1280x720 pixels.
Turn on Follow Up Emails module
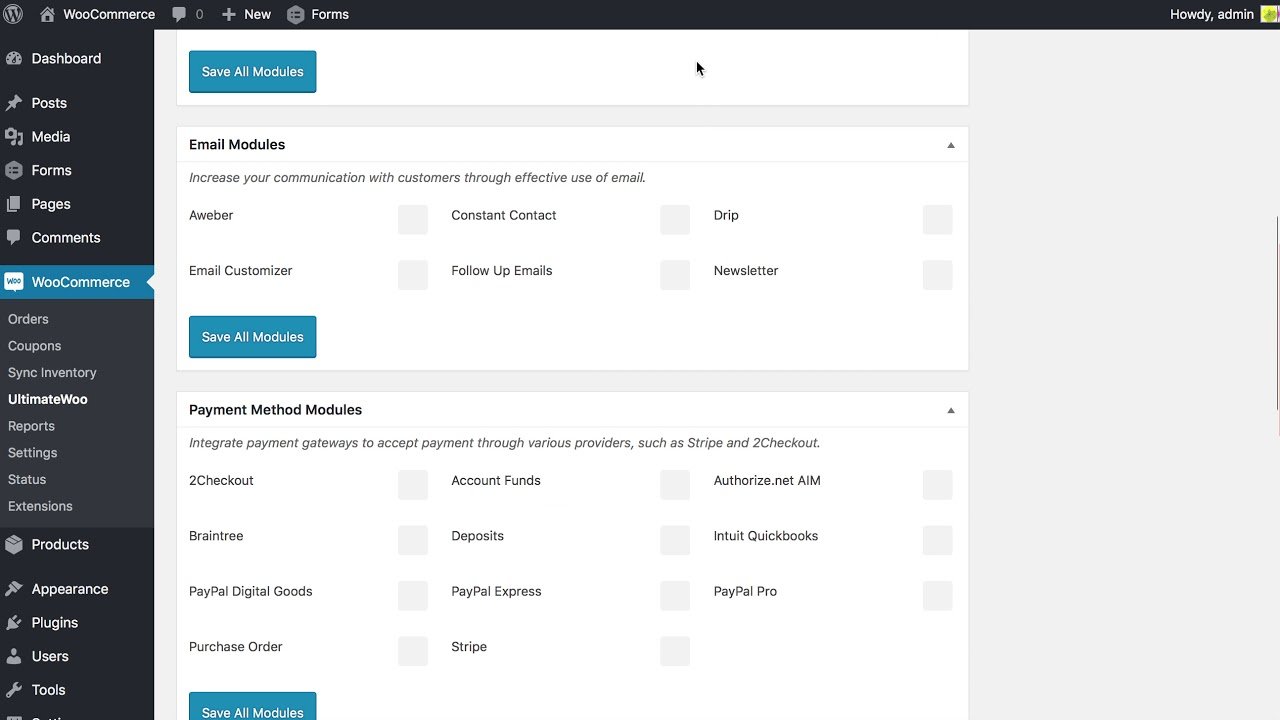[x=675, y=275]
